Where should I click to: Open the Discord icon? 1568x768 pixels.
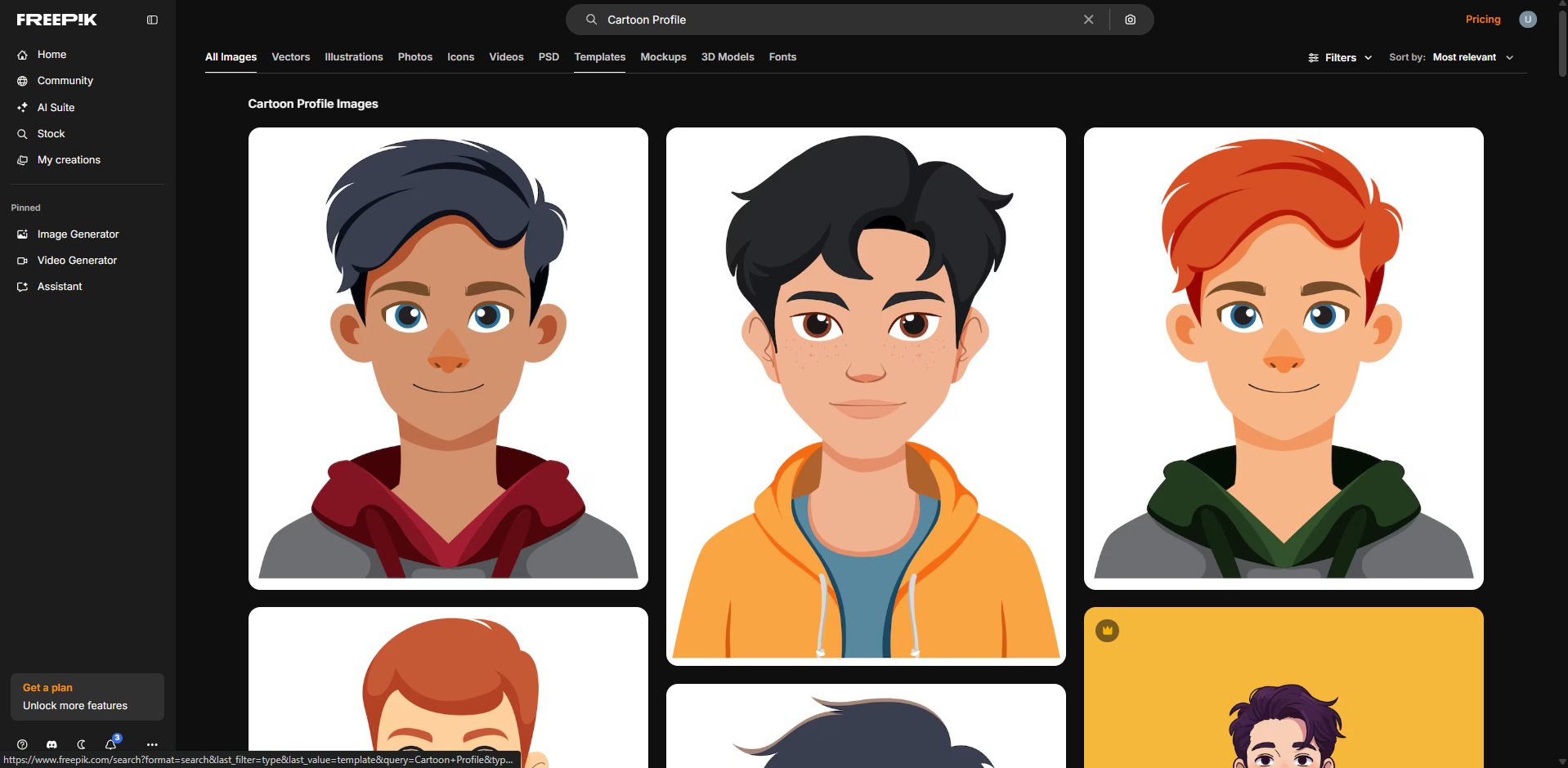click(52, 744)
